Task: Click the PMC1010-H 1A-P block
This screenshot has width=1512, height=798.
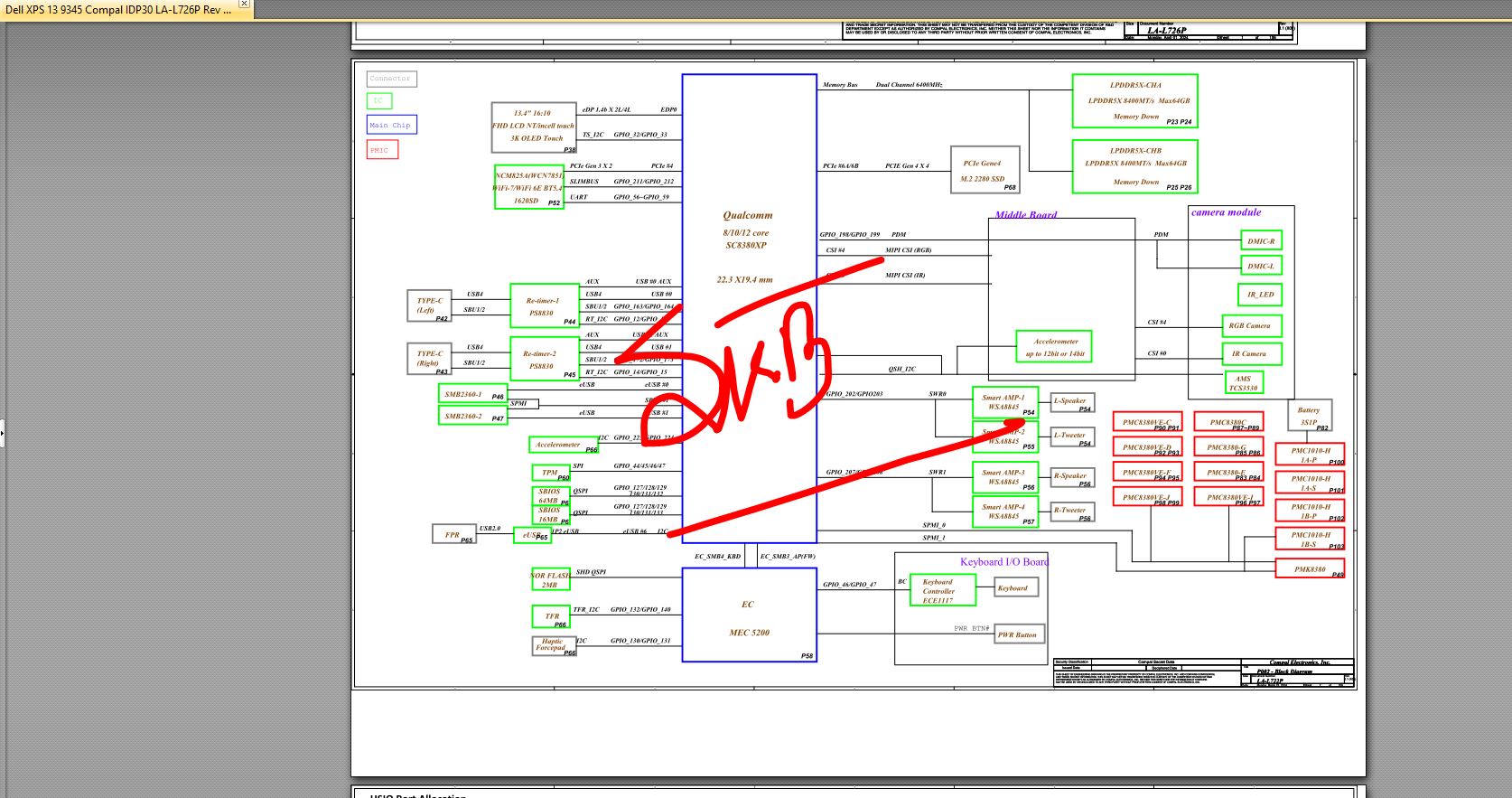Action: (1310, 455)
